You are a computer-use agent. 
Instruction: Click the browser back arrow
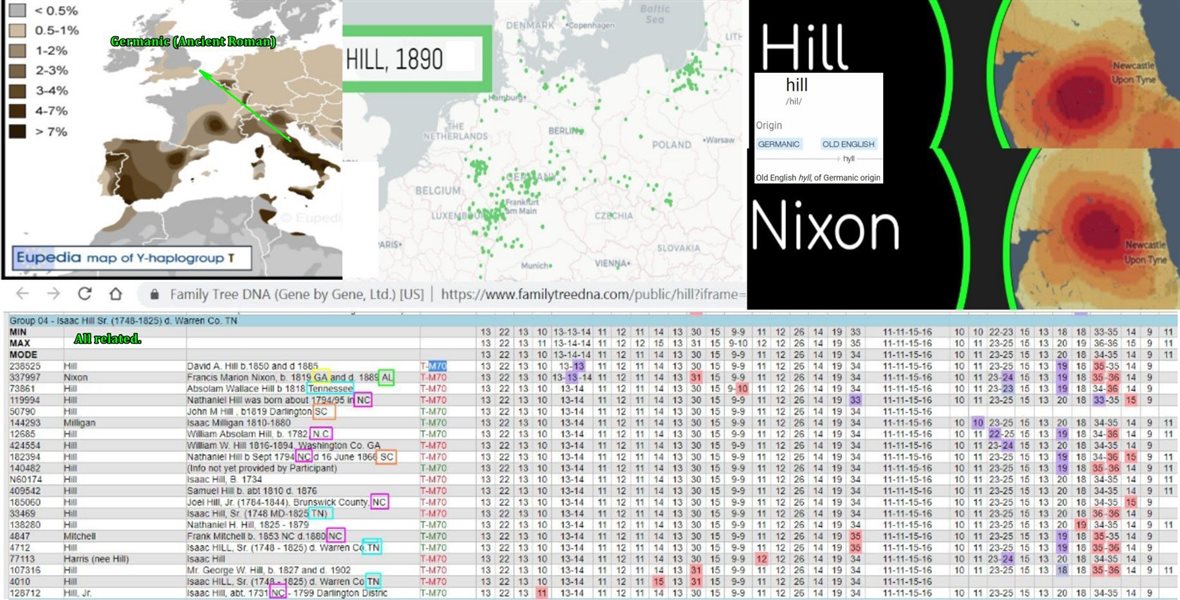20,294
